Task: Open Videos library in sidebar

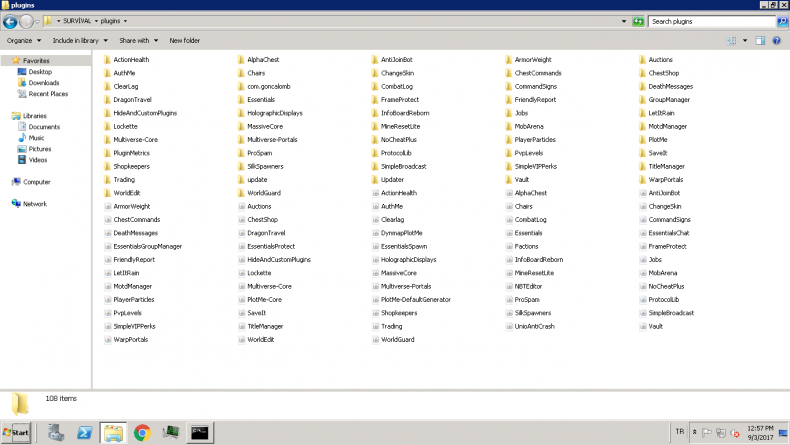Action: click(37, 160)
